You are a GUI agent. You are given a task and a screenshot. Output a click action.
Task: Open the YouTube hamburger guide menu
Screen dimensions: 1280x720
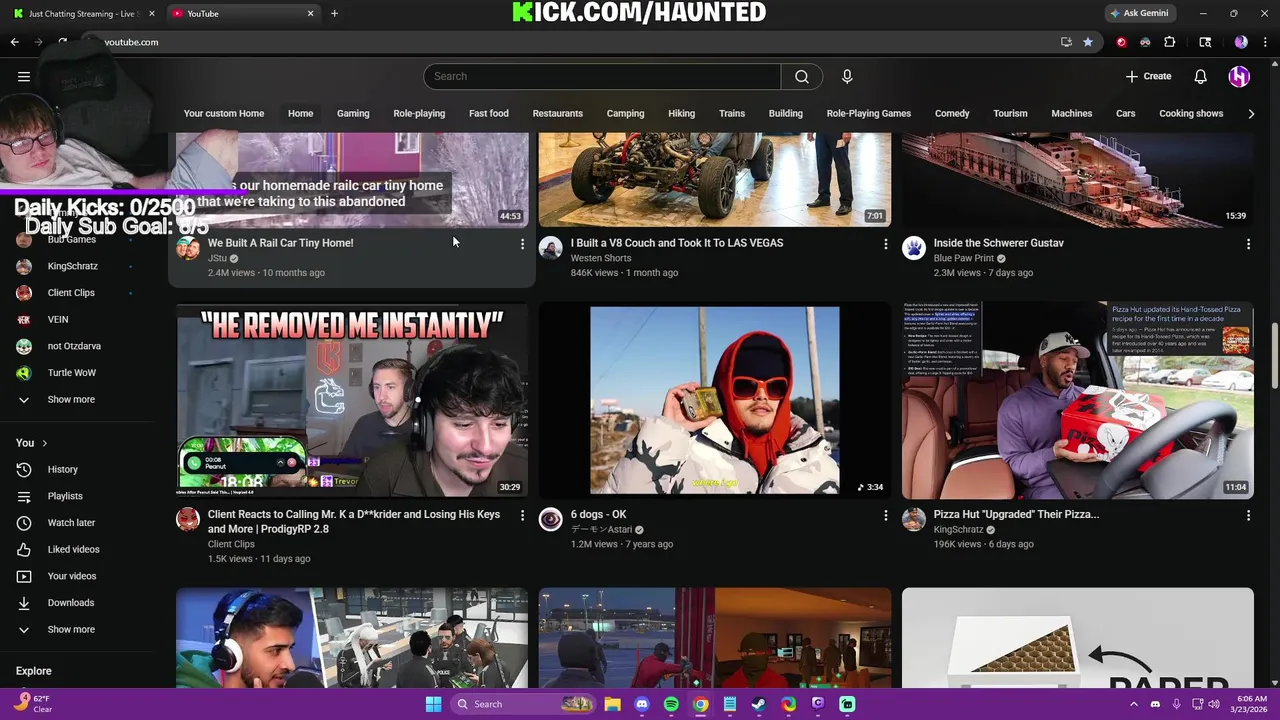pyautogui.click(x=24, y=76)
